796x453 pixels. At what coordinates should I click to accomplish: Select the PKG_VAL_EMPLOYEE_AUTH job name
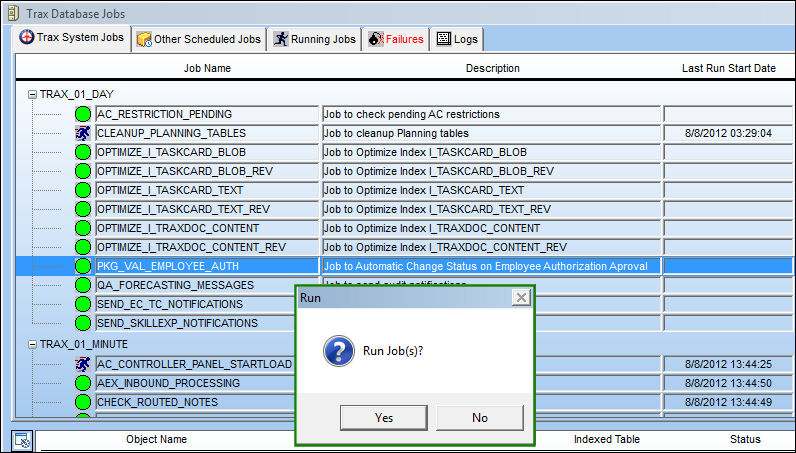click(x=207, y=266)
